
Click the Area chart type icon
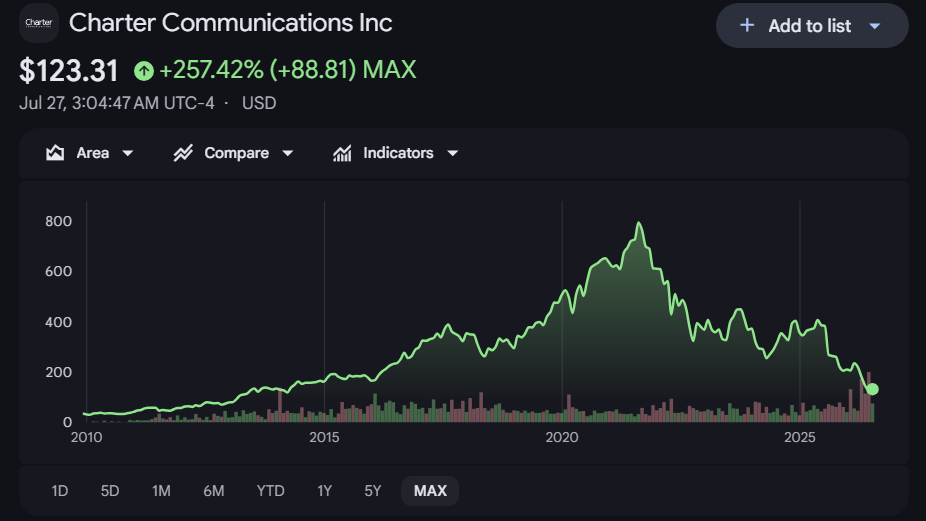tap(55, 153)
